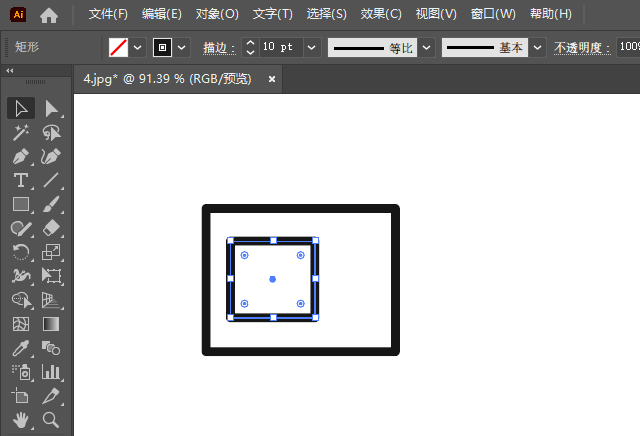Select the Eraser tool
The height and width of the screenshot is (436, 640).
51,228
